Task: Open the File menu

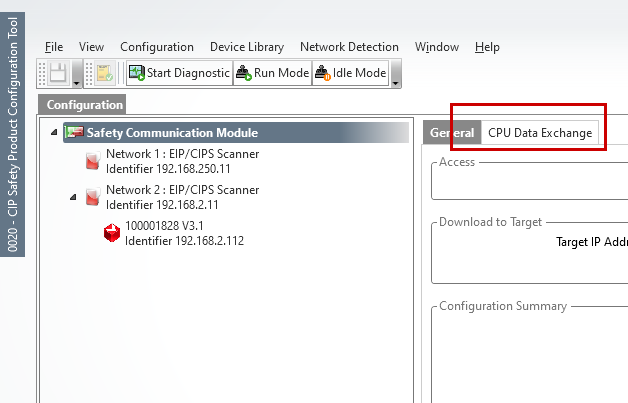Action: point(54,47)
